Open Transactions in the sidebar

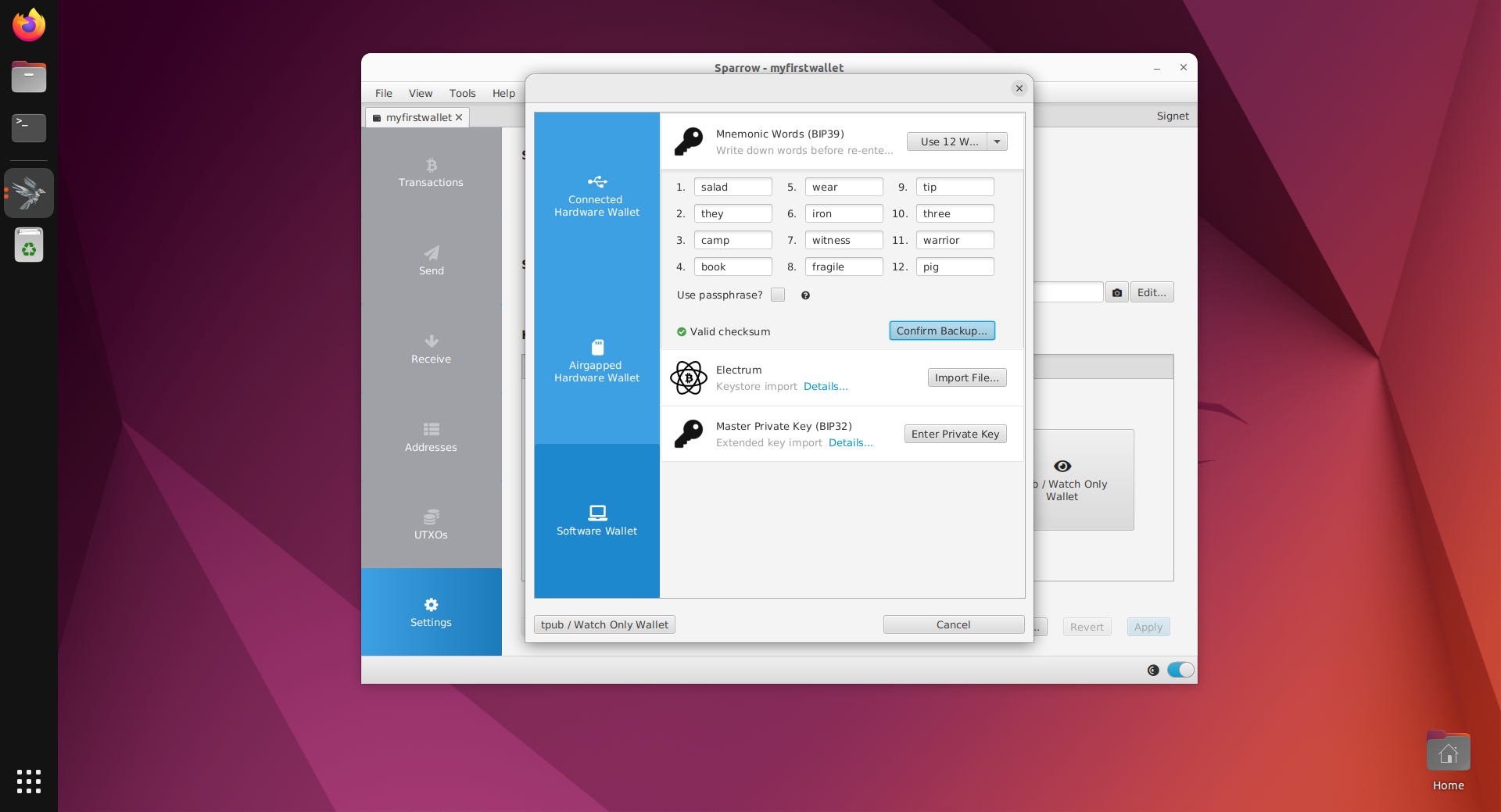431,173
